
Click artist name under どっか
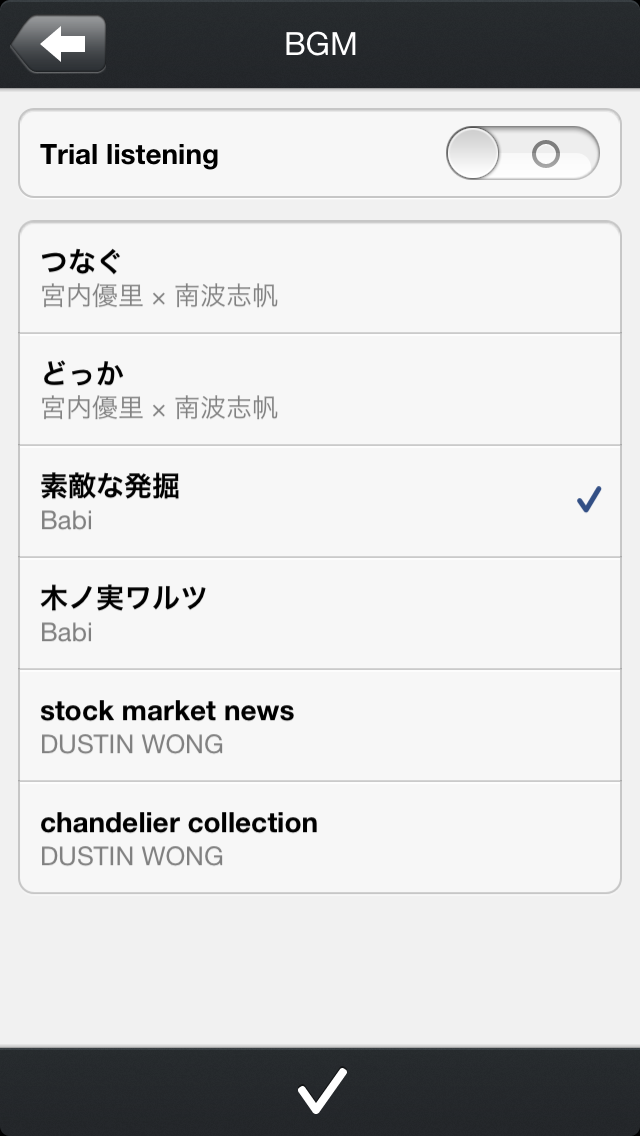(x=159, y=408)
